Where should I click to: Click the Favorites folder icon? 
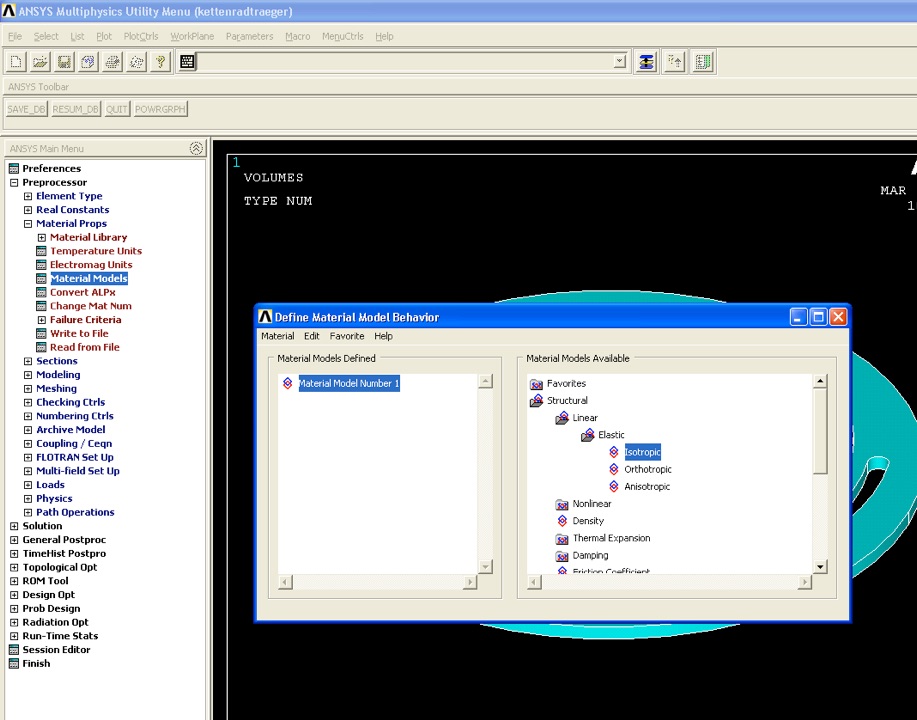[x=536, y=384]
